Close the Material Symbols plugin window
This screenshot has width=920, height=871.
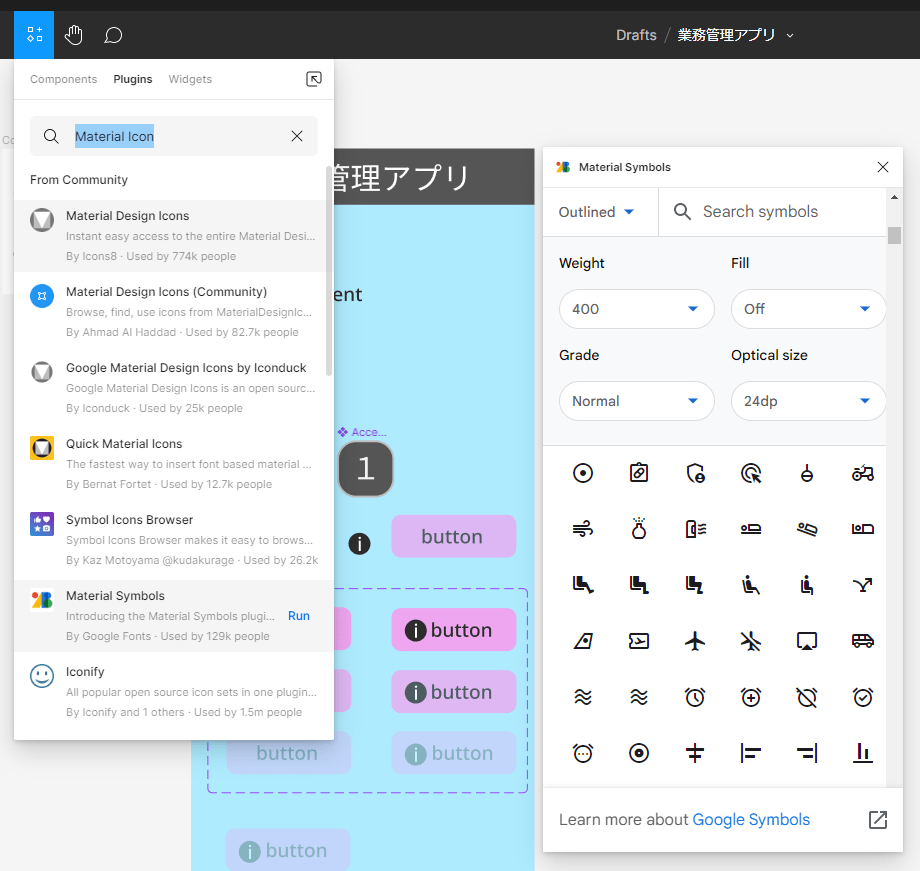point(882,167)
